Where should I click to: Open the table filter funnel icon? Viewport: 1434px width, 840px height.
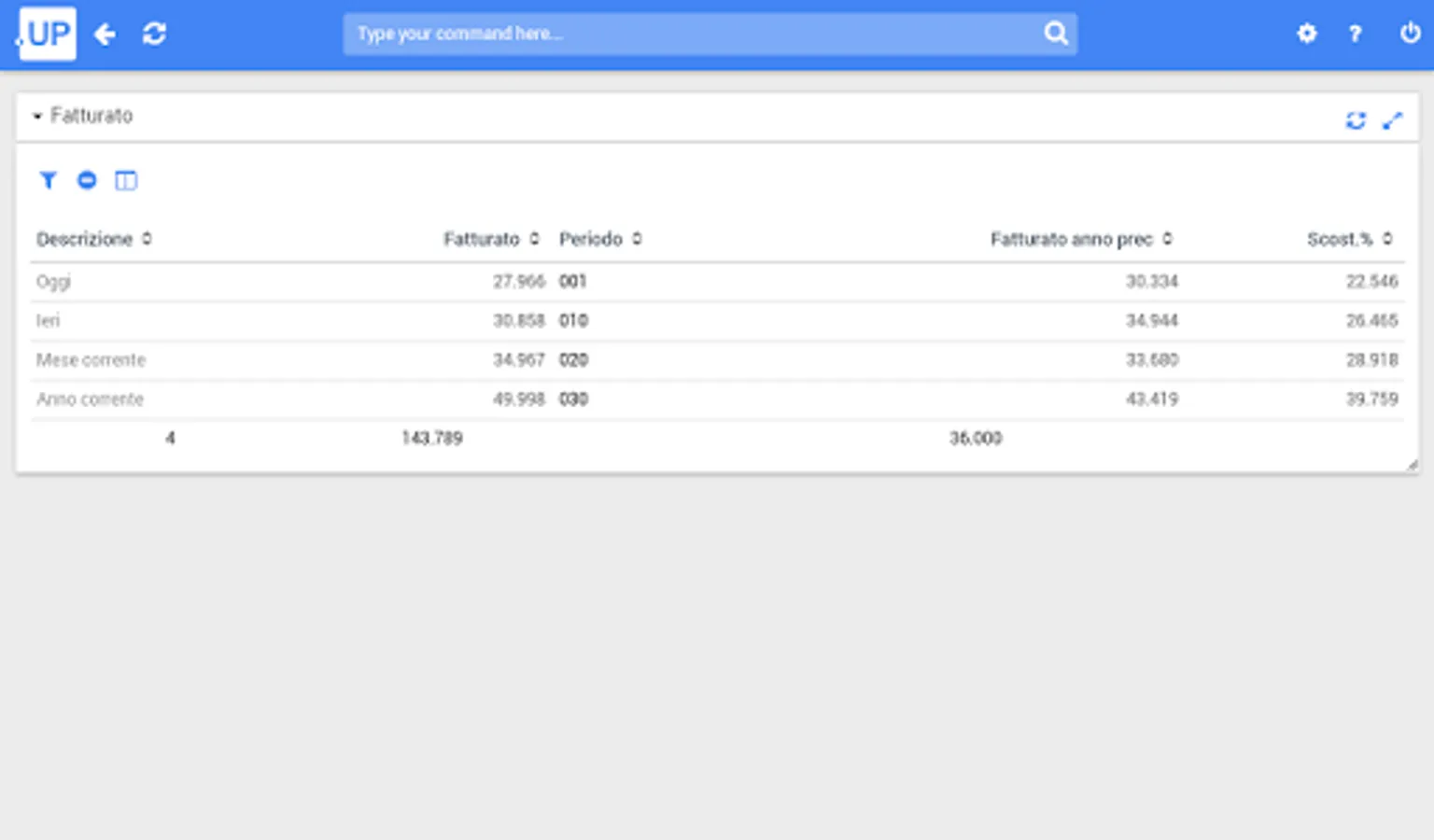point(48,180)
